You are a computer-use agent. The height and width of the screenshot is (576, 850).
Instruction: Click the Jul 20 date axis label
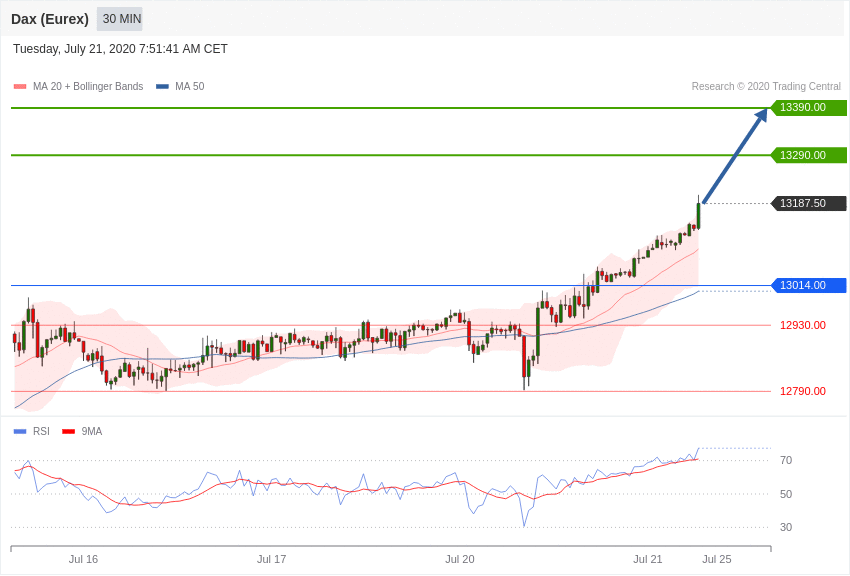[x=460, y=559]
